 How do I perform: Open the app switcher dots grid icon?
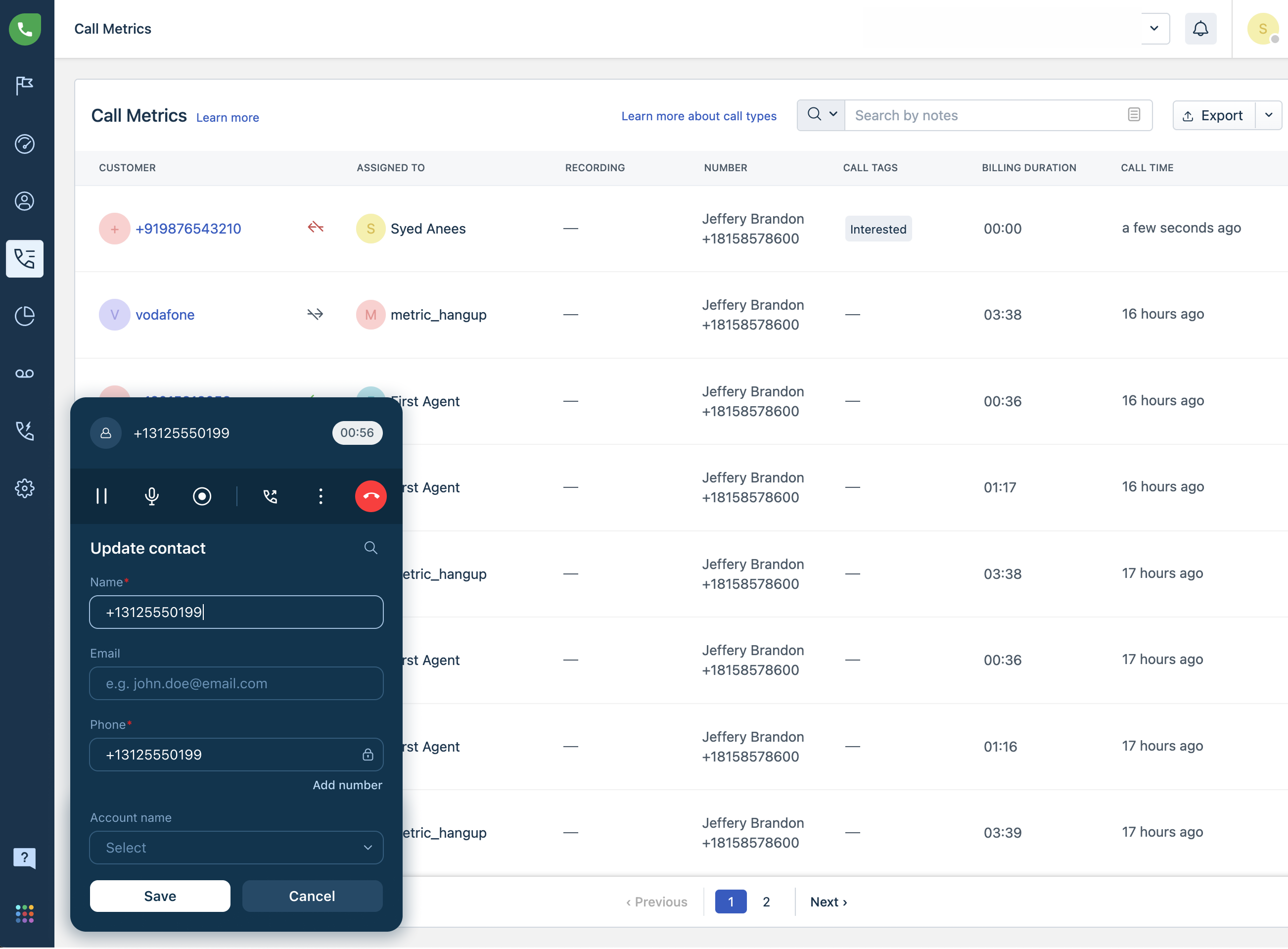pyautogui.click(x=25, y=913)
